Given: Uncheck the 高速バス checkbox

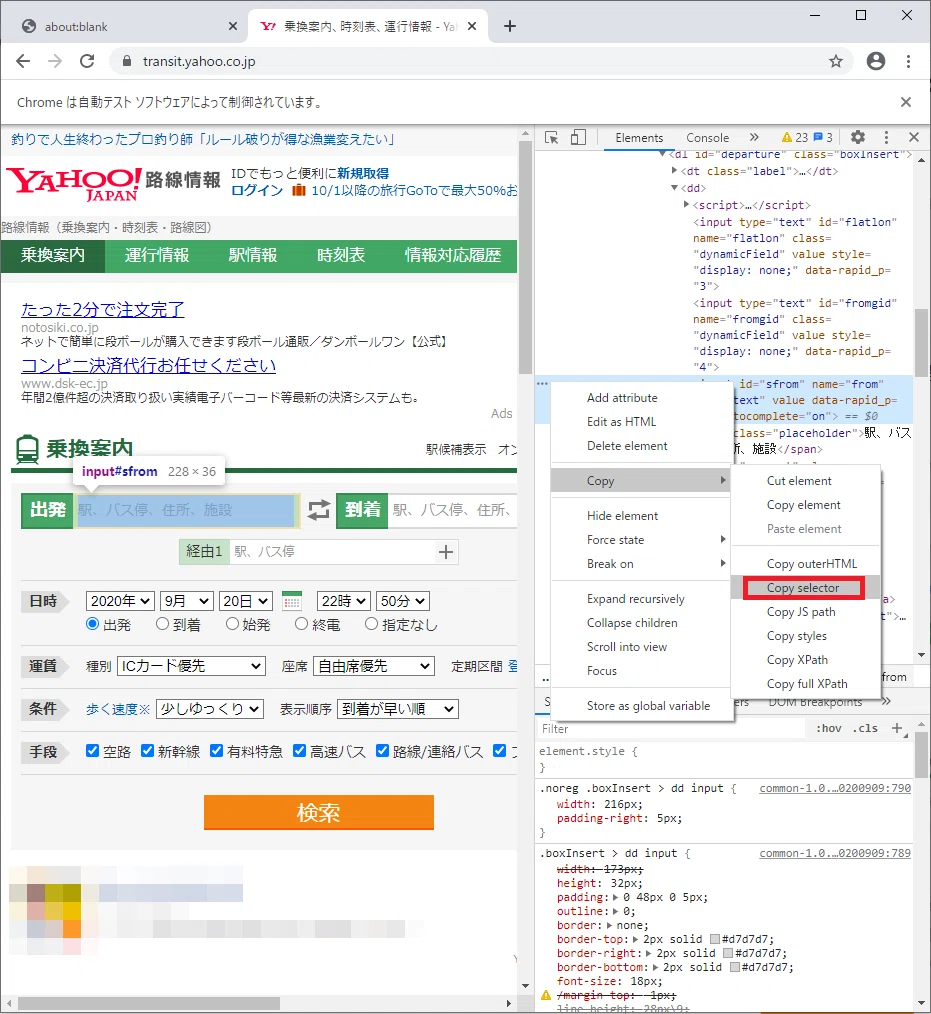Looking at the screenshot, I should pyautogui.click(x=299, y=750).
